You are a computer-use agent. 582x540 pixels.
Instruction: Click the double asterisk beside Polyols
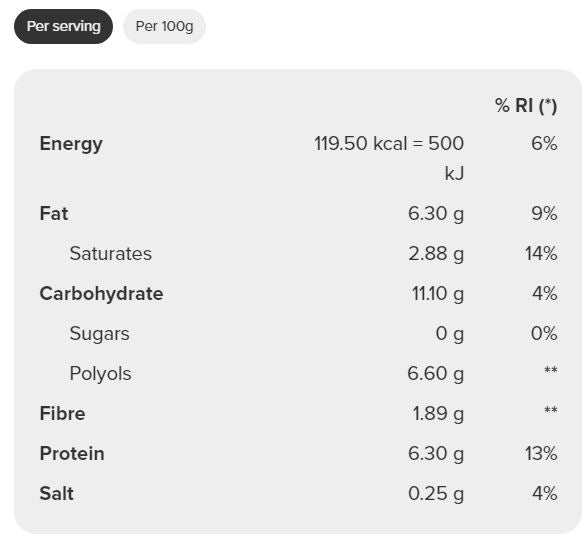[551, 370]
